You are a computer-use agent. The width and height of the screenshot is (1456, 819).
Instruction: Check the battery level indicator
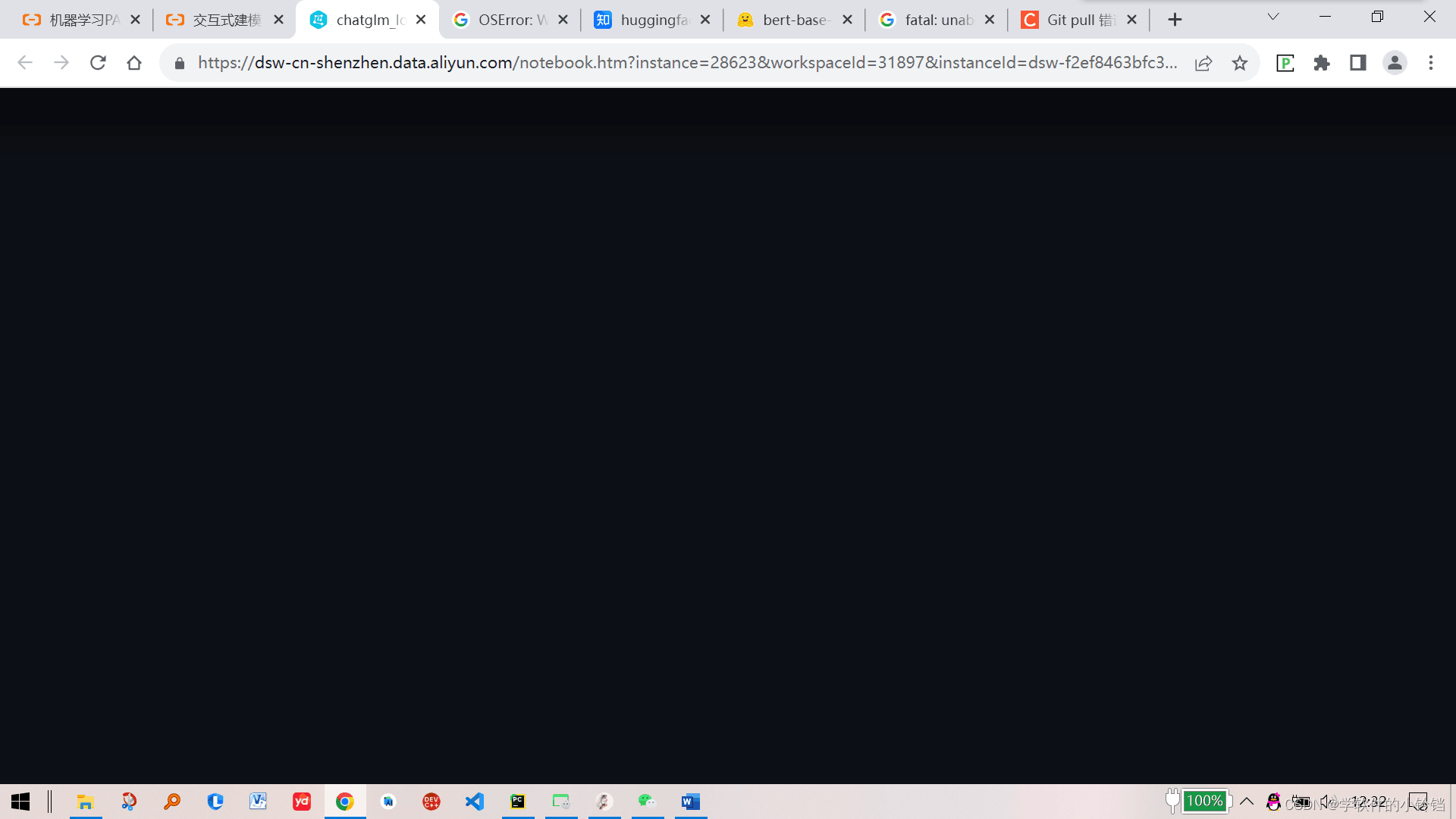(1205, 801)
